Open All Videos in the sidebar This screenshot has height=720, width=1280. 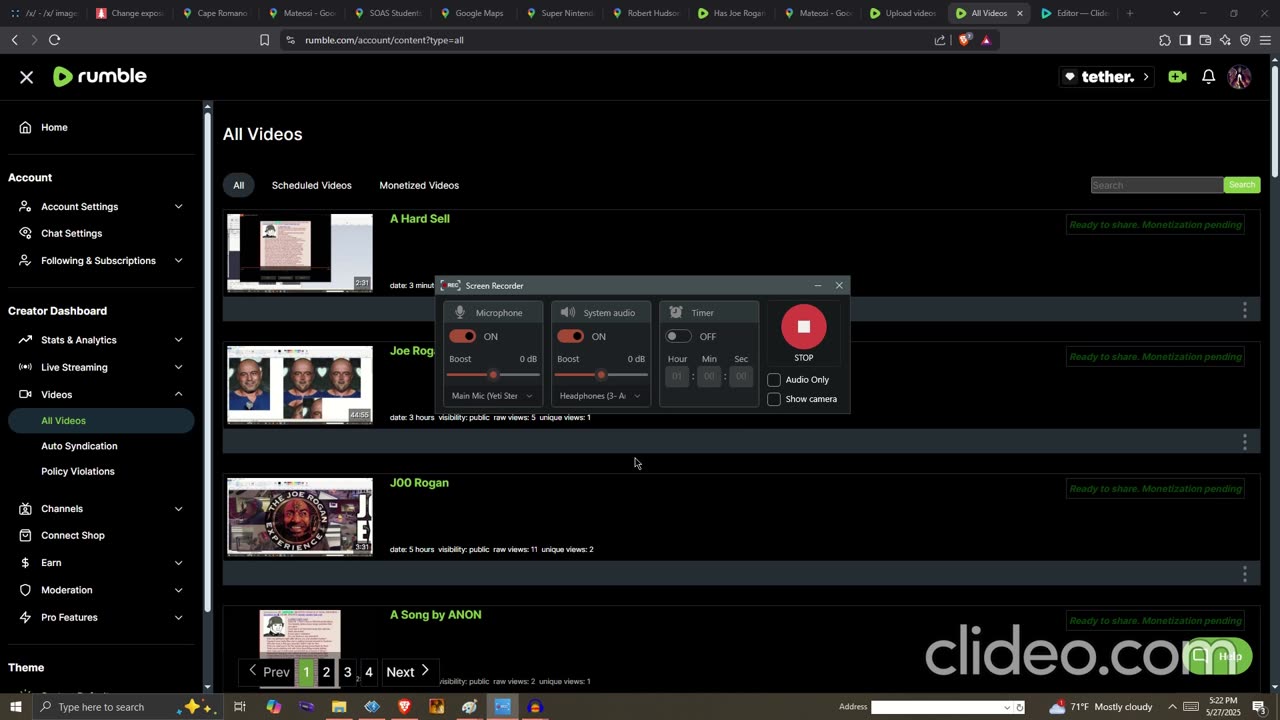[x=100, y=421]
